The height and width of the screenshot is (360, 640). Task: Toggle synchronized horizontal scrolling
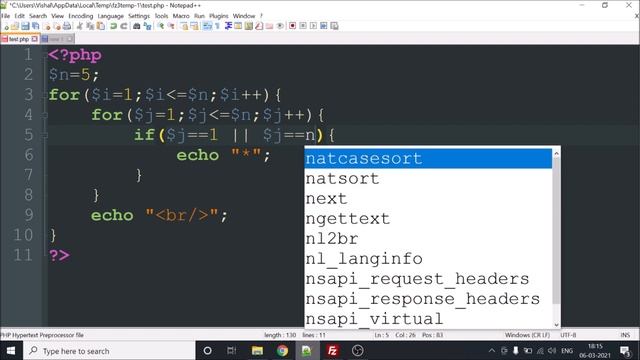(195, 26)
